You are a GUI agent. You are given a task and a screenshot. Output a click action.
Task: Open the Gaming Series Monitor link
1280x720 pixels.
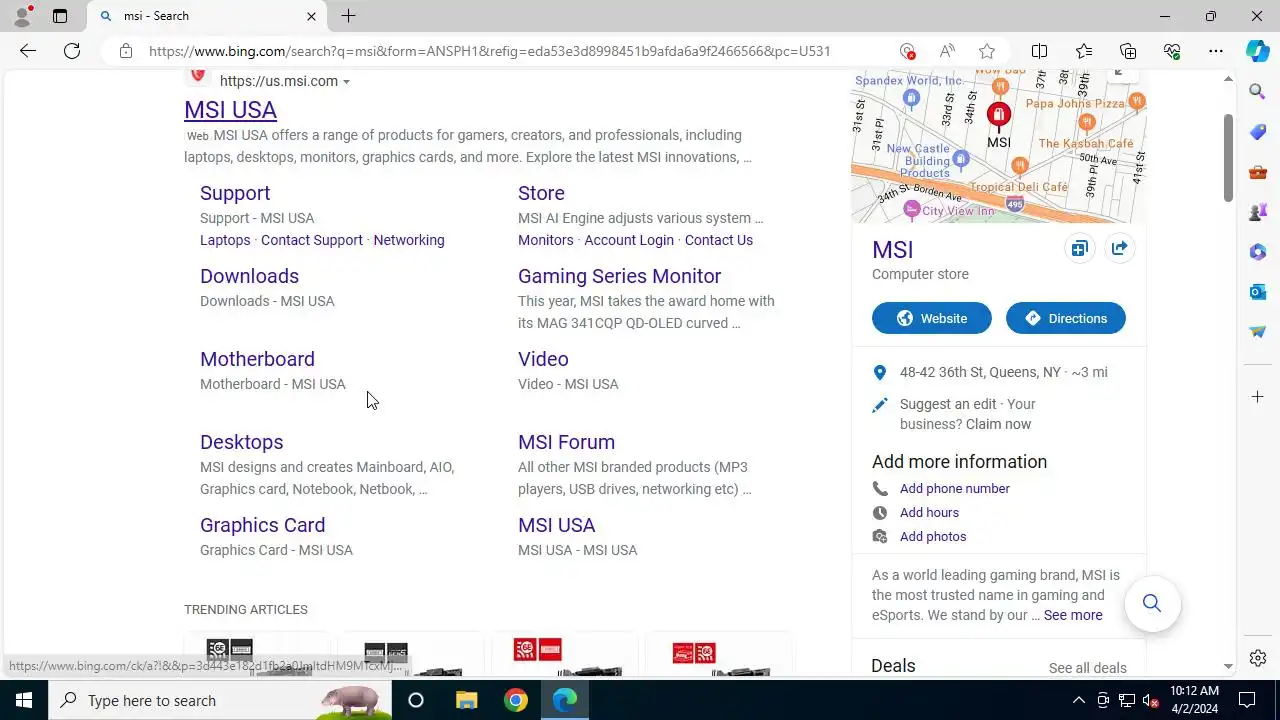coord(619,276)
